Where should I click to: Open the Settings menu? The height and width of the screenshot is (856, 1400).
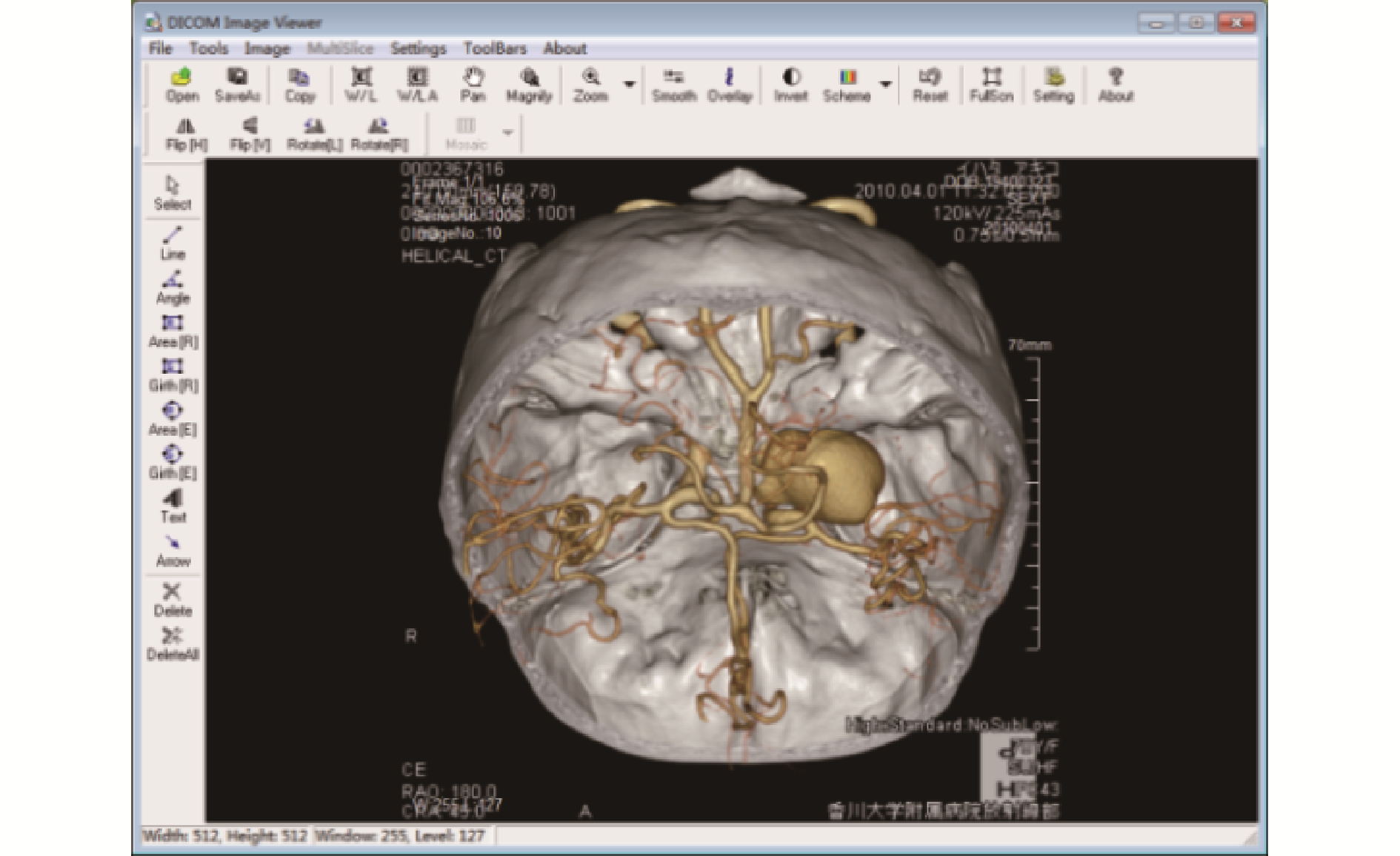(418, 49)
